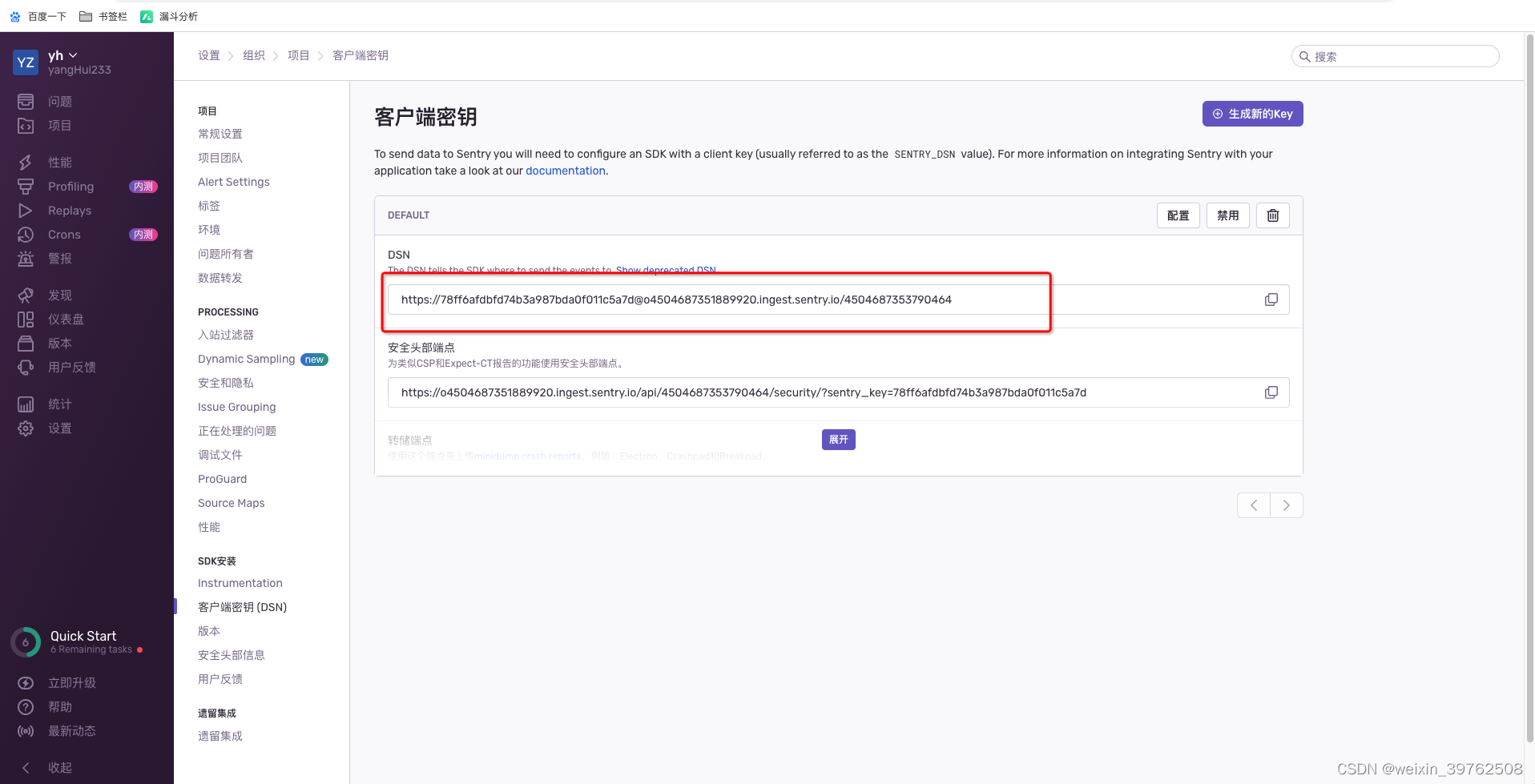Screen dimensions: 1535x784
Task: Open the 性能 performance lightning icon
Action: pos(26,163)
